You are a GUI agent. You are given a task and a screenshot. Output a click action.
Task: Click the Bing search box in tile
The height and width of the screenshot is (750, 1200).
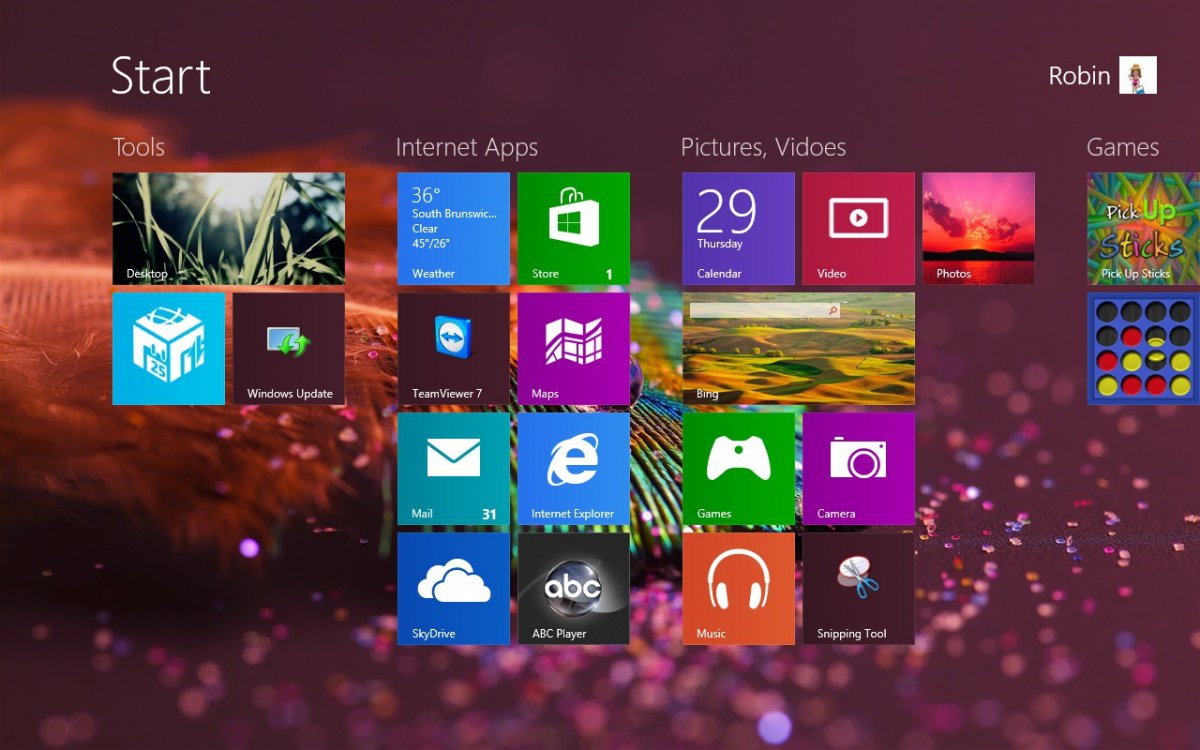pyautogui.click(x=762, y=311)
